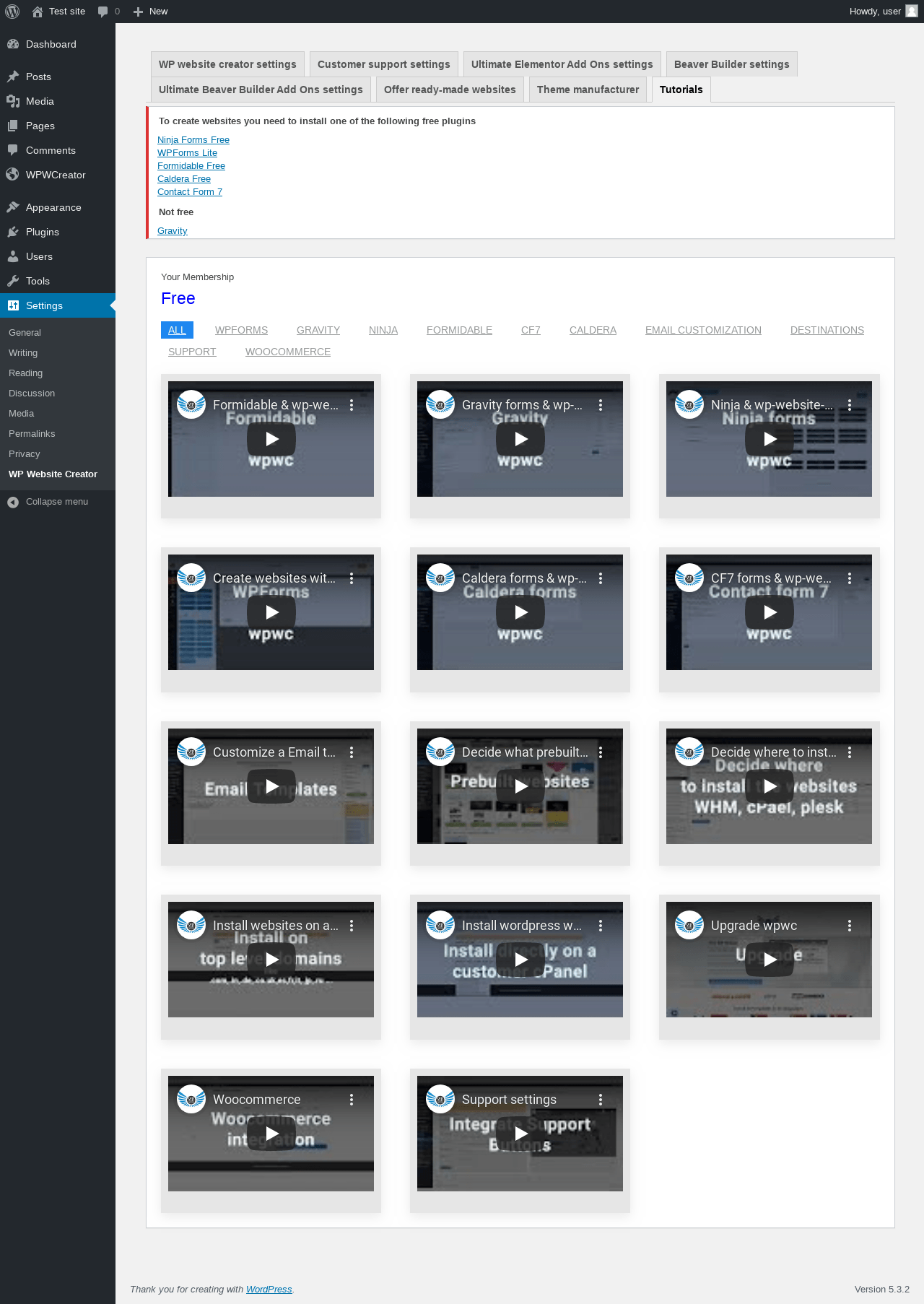The image size is (924, 1304).
Task: Play the Customize a Email templates video
Action: tap(271, 786)
